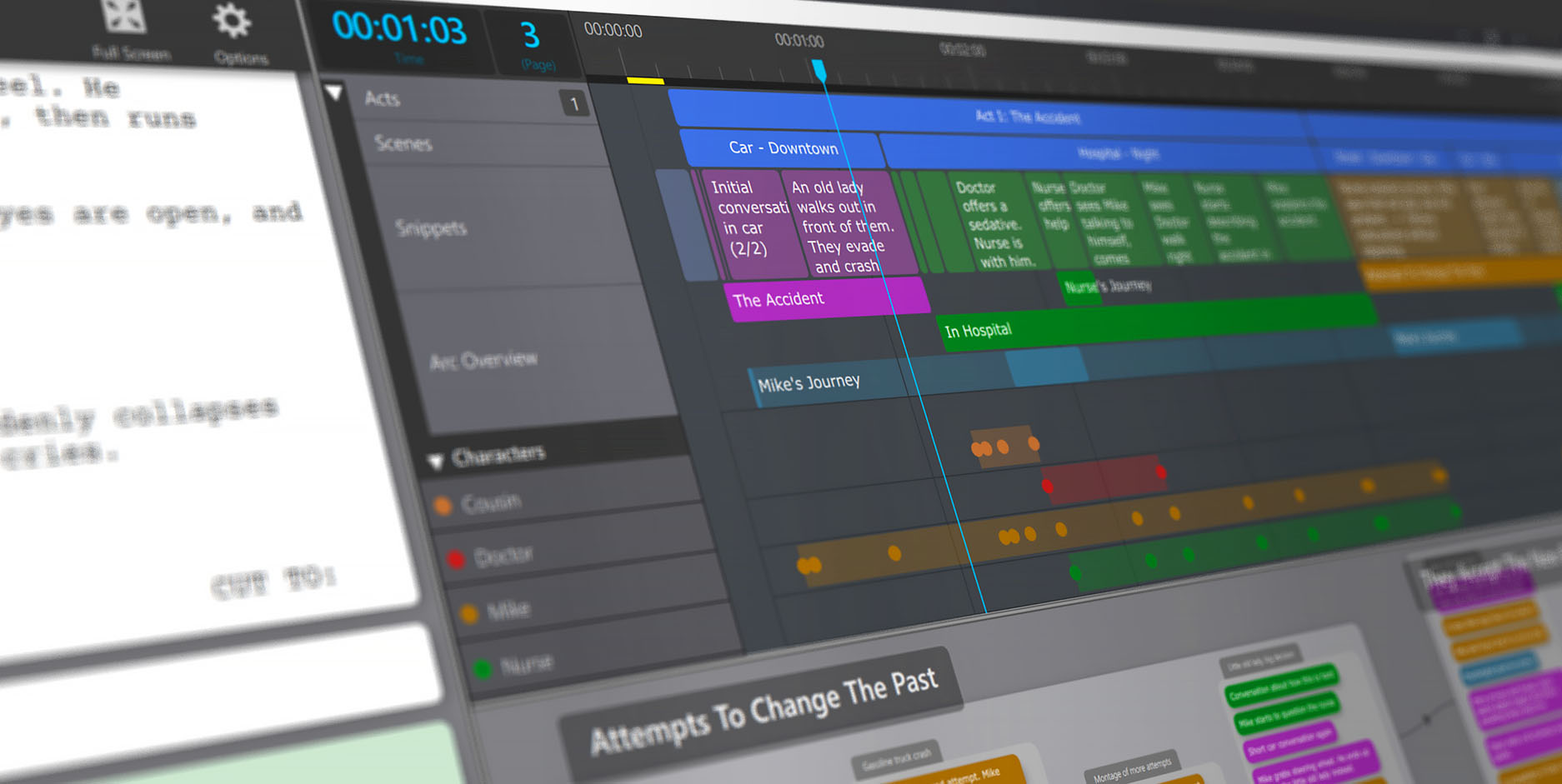
Task: Click the orange Mike character dot
Action: coord(469,614)
